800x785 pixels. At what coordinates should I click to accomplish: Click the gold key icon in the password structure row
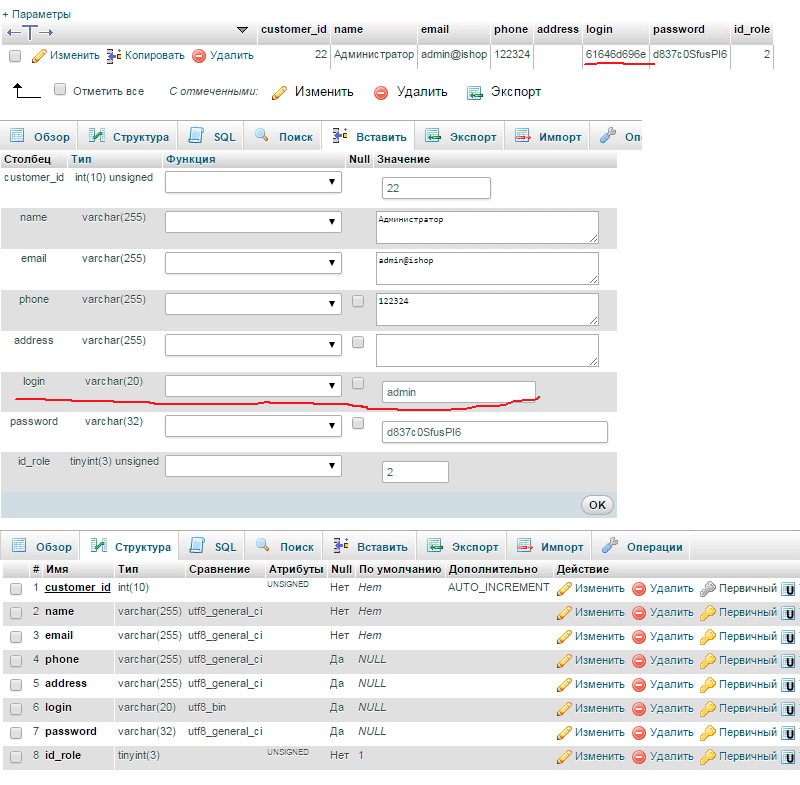708,732
